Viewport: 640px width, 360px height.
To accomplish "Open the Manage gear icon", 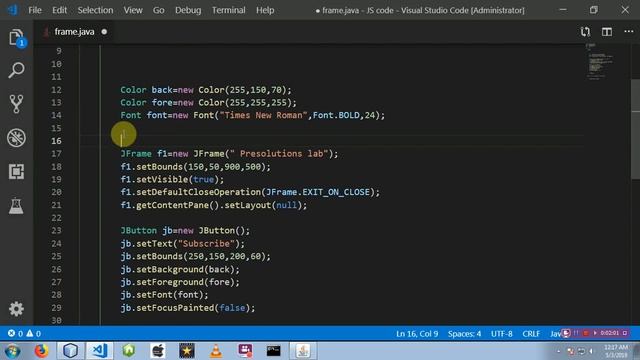I will click(16, 309).
